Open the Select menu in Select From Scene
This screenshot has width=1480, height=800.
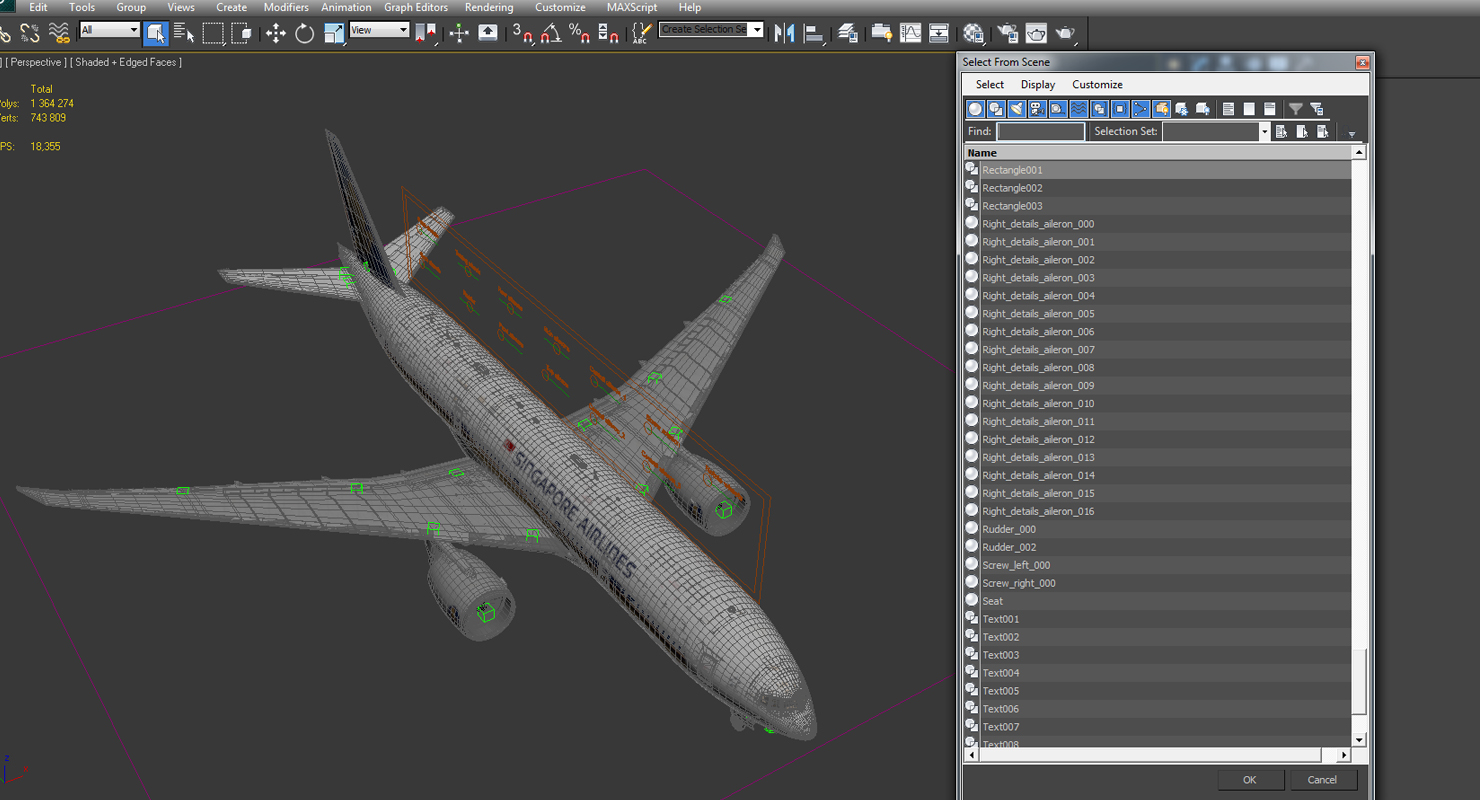tap(990, 85)
